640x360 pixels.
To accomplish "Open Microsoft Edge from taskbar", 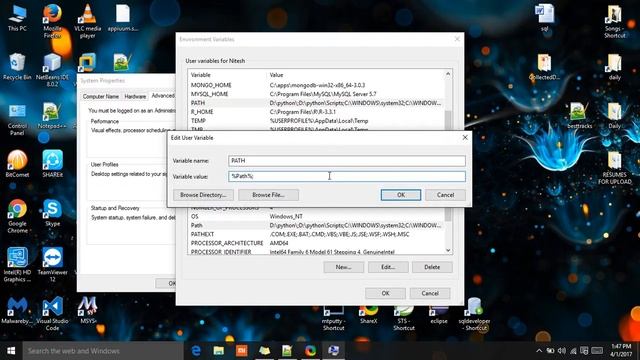I will click(196, 351).
